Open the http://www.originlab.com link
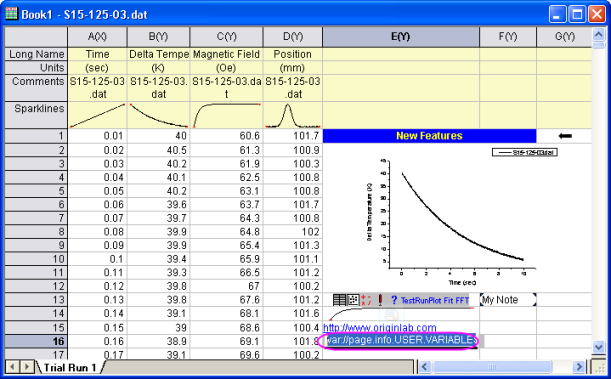611x379 pixels. tap(380, 328)
